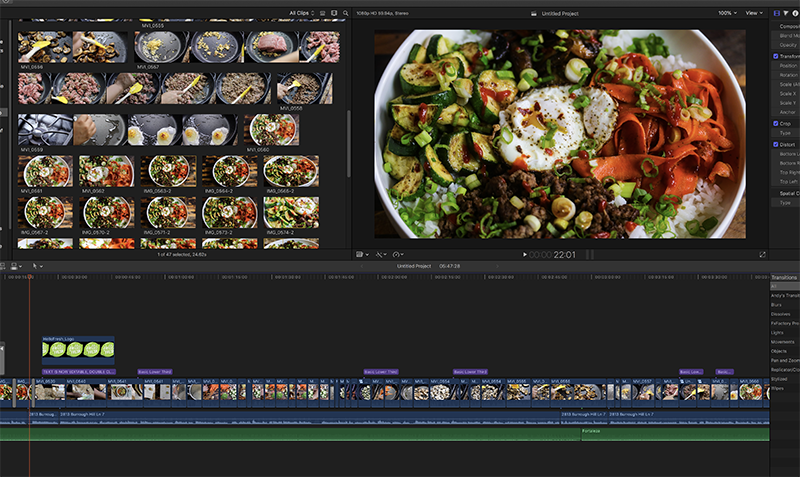Select browser clip MVI_0562 thumbnail

[107, 171]
